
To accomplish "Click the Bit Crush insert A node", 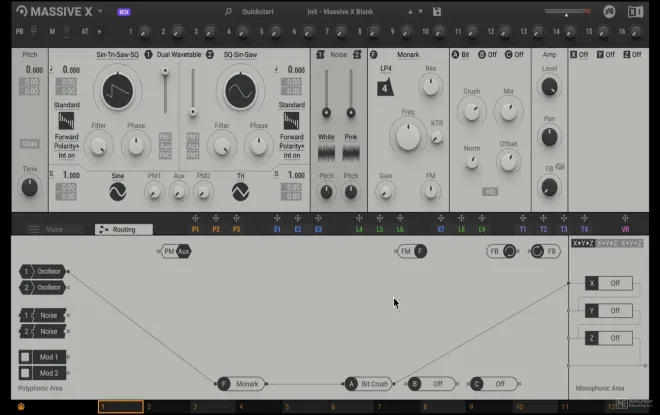I will 369,384.
